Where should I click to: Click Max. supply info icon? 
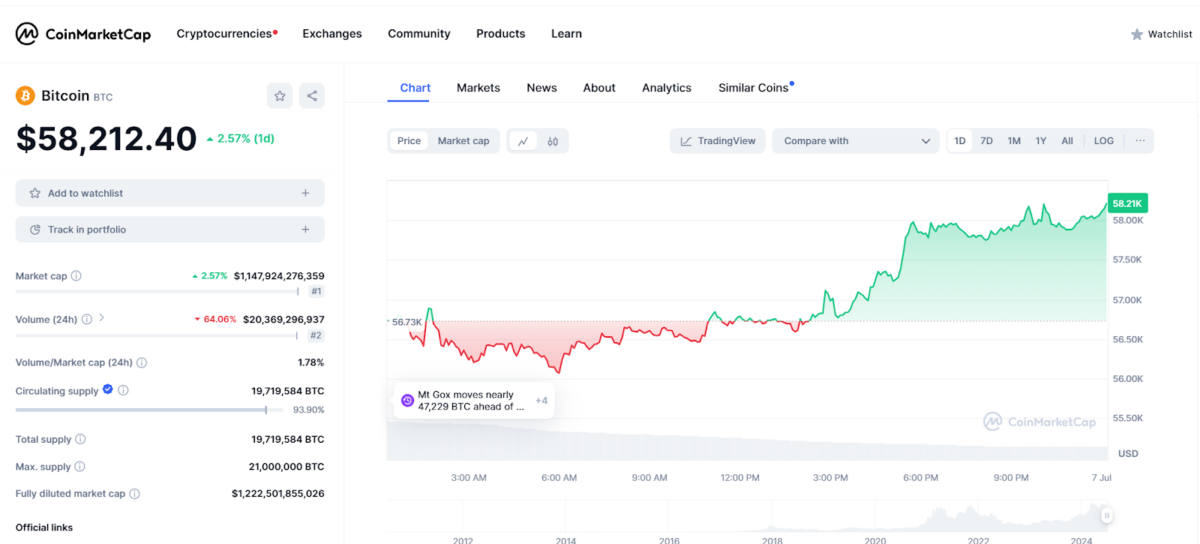[x=80, y=466]
